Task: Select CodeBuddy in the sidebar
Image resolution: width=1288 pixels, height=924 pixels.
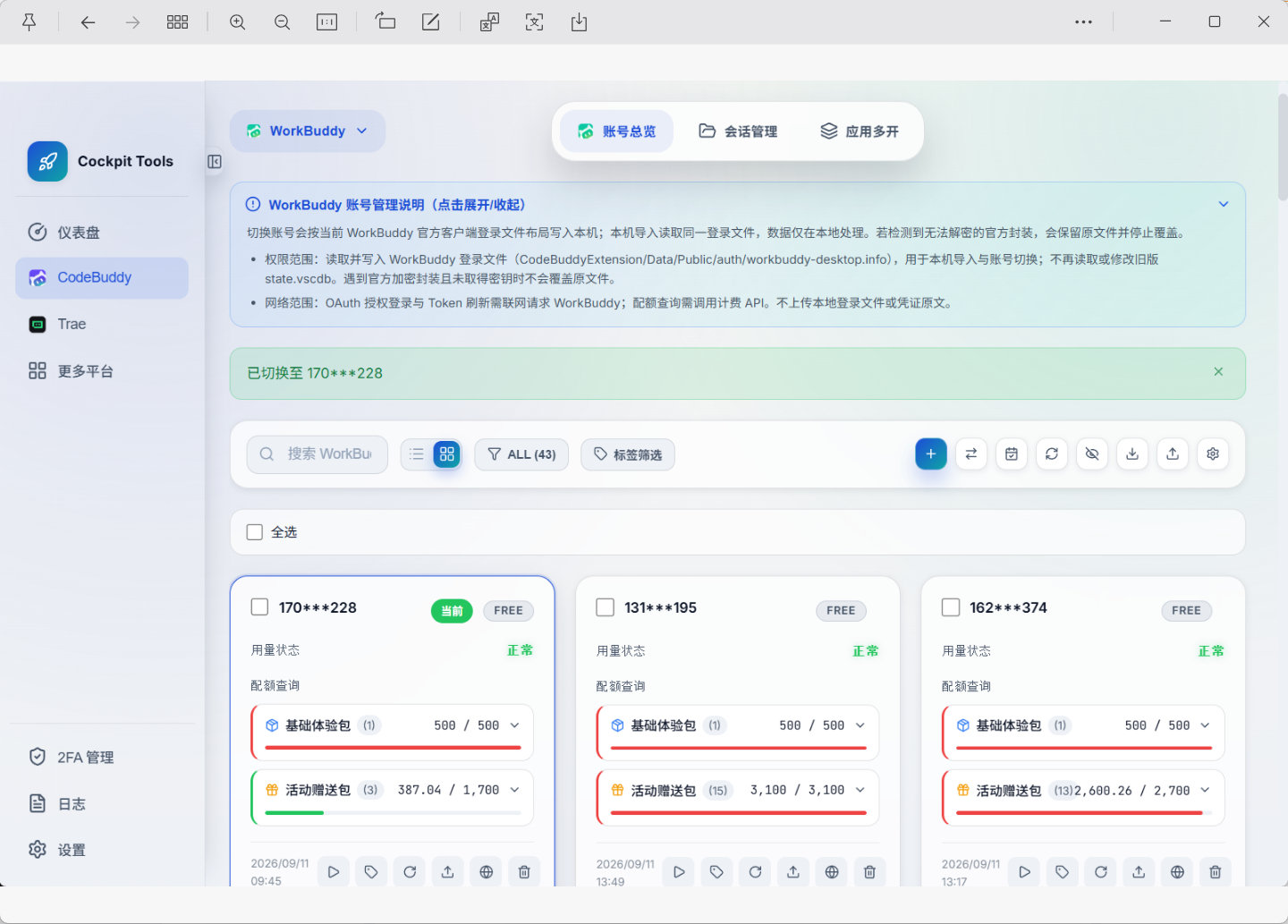Action: [x=102, y=278]
